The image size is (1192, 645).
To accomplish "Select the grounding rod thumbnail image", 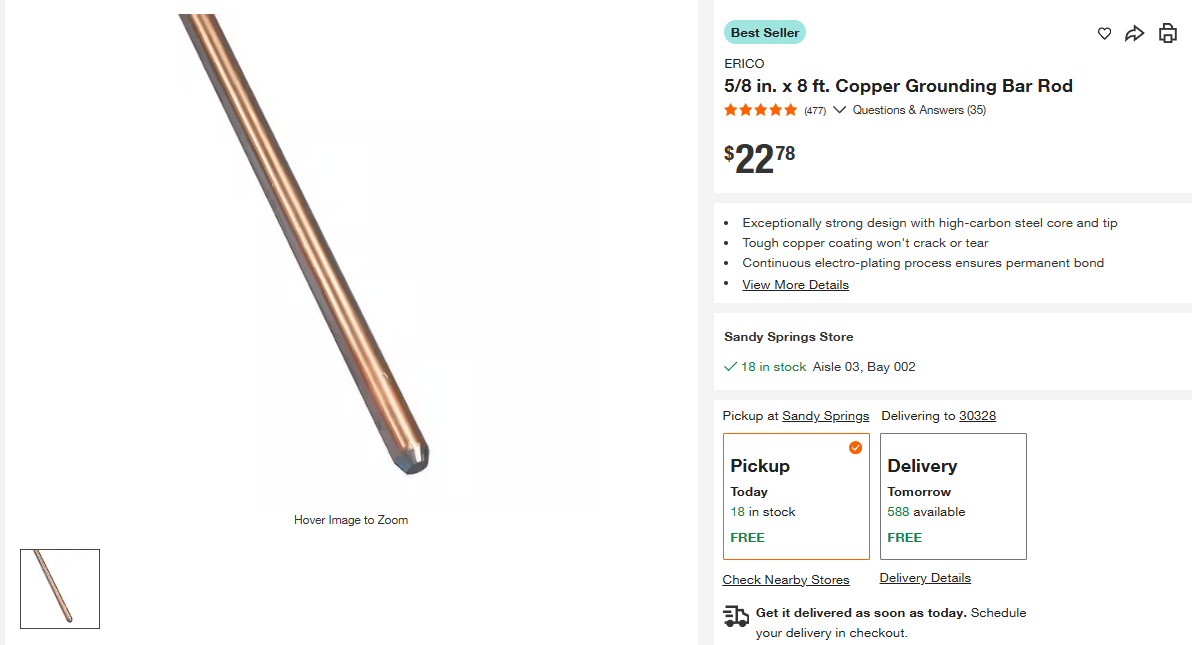I will (60, 589).
